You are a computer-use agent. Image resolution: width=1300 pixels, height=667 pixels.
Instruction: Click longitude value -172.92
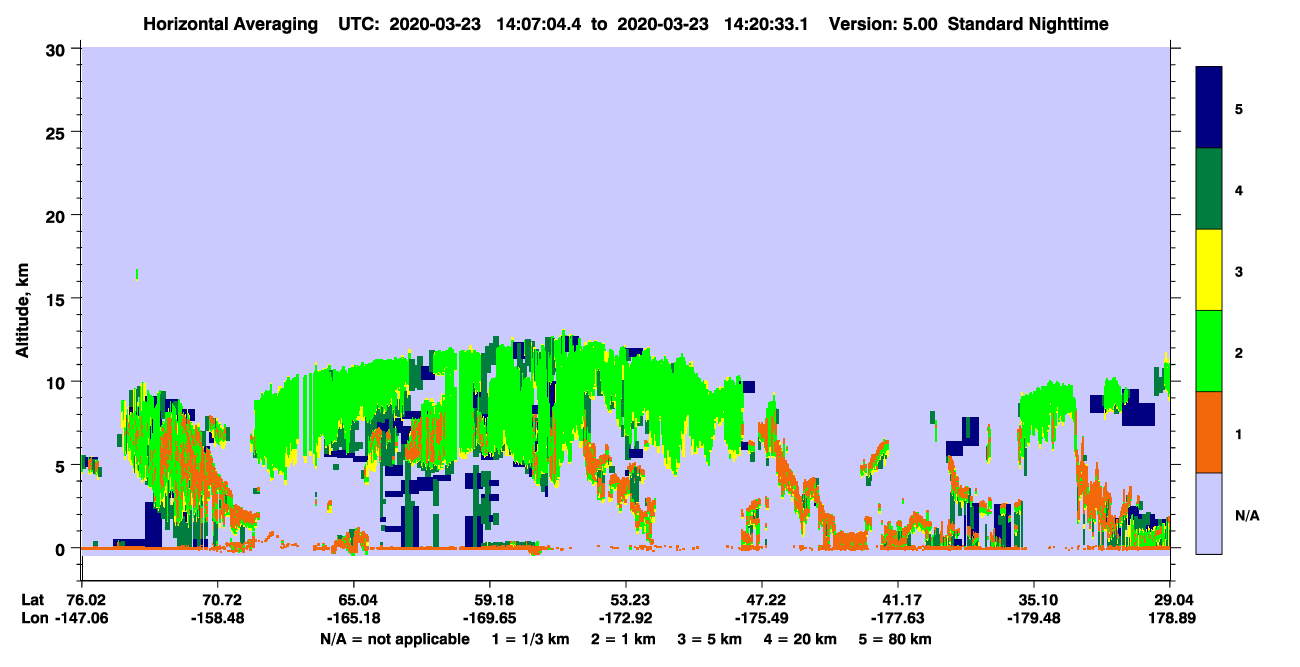(x=626, y=618)
